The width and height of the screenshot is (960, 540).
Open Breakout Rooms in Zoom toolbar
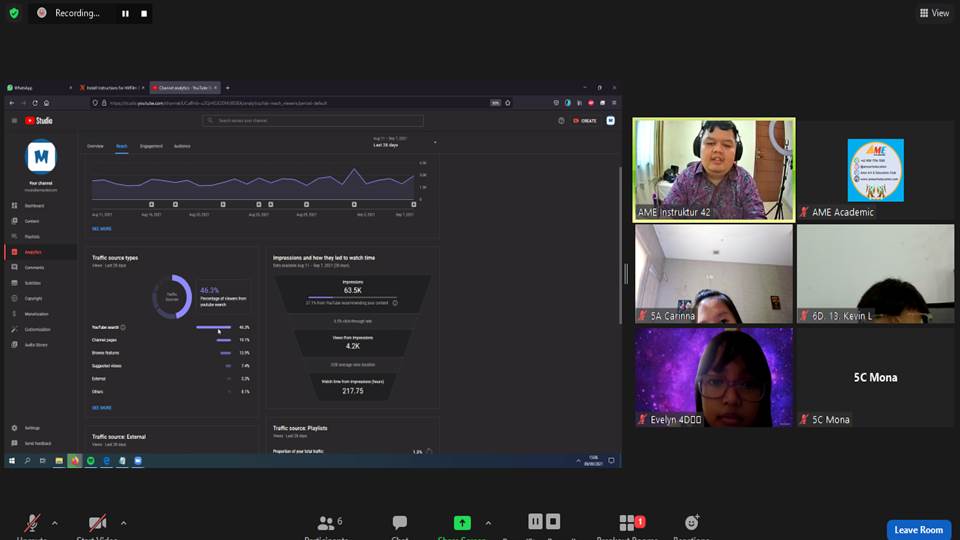(628, 527)
